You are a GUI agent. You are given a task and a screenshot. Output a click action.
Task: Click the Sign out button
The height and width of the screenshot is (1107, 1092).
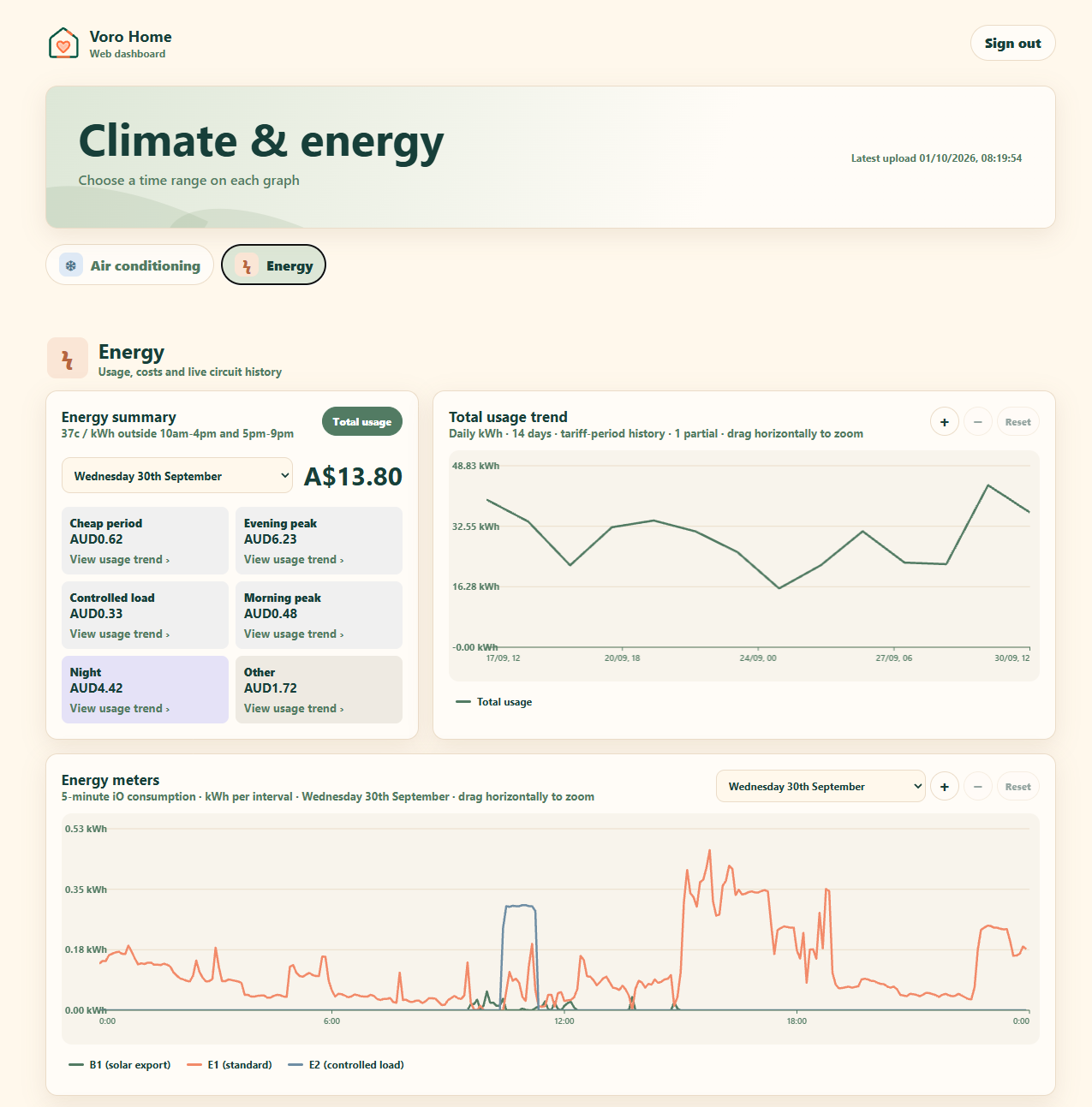tap(1012, 44)
